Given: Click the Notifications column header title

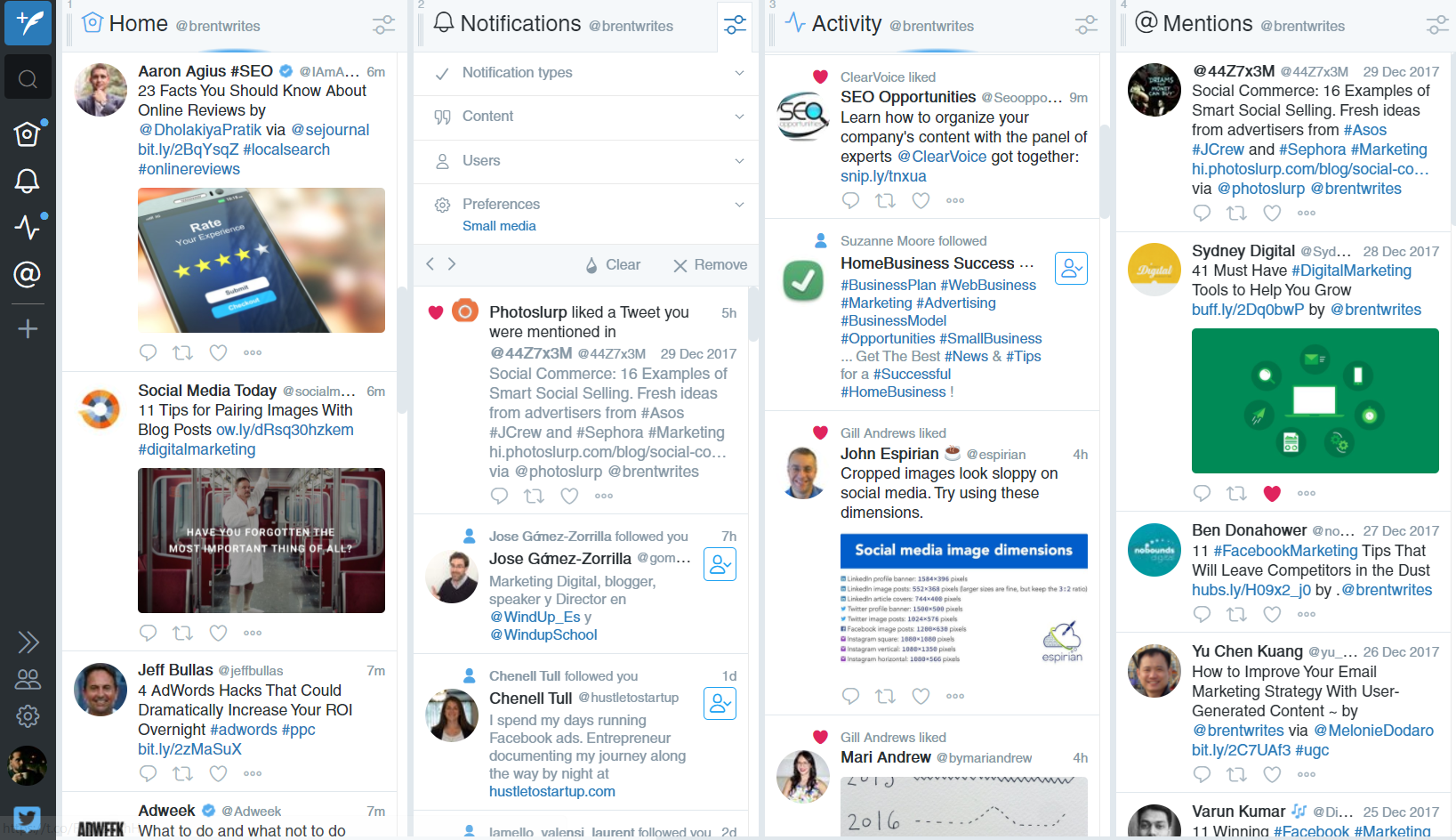Looking at the screenshot, I should pos(520,24).
